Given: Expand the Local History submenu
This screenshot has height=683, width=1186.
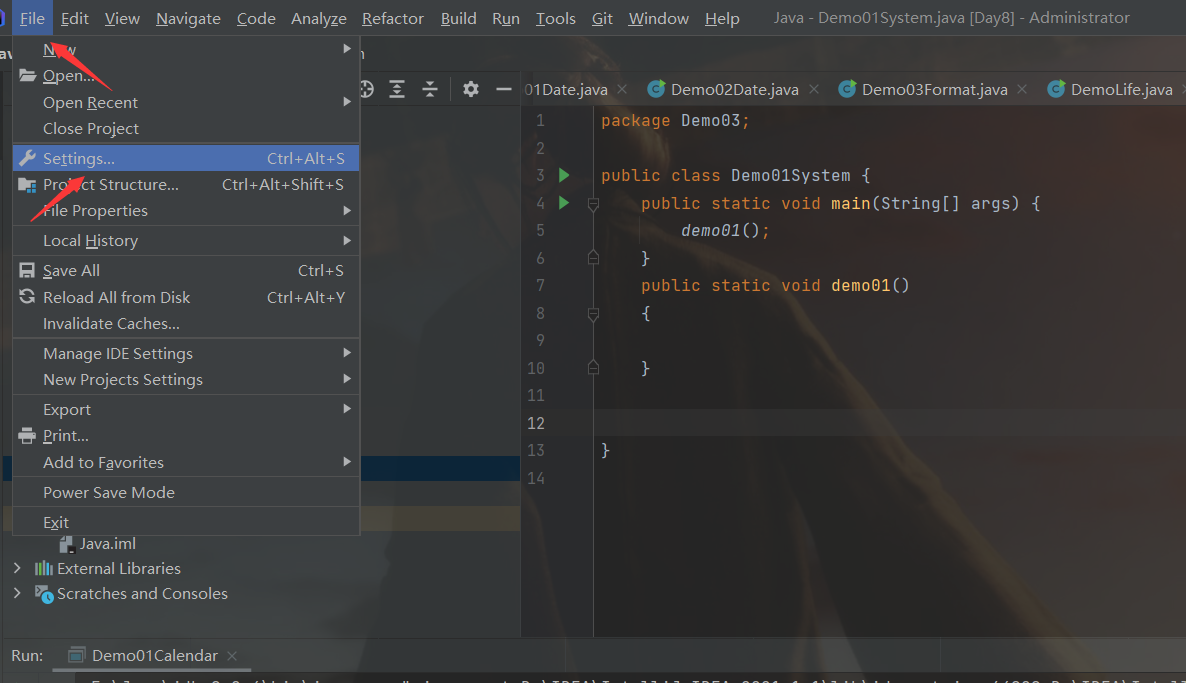Looking at the screenshot, I should tap(347, 241).
